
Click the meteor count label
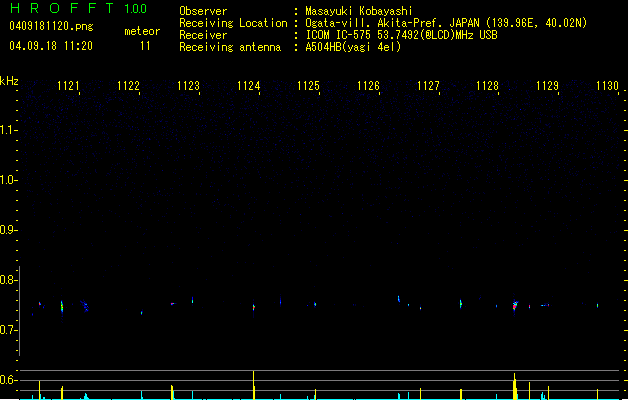[142, 31]
